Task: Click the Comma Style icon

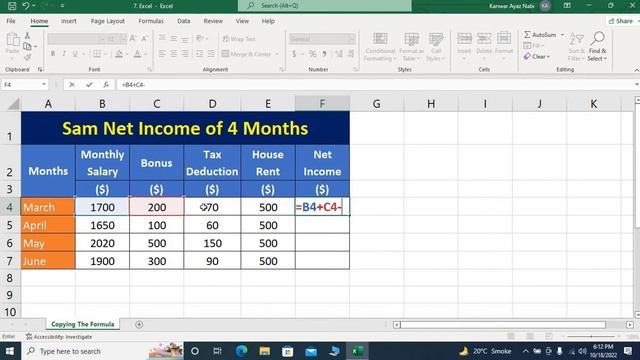Action: click(324, 54)
